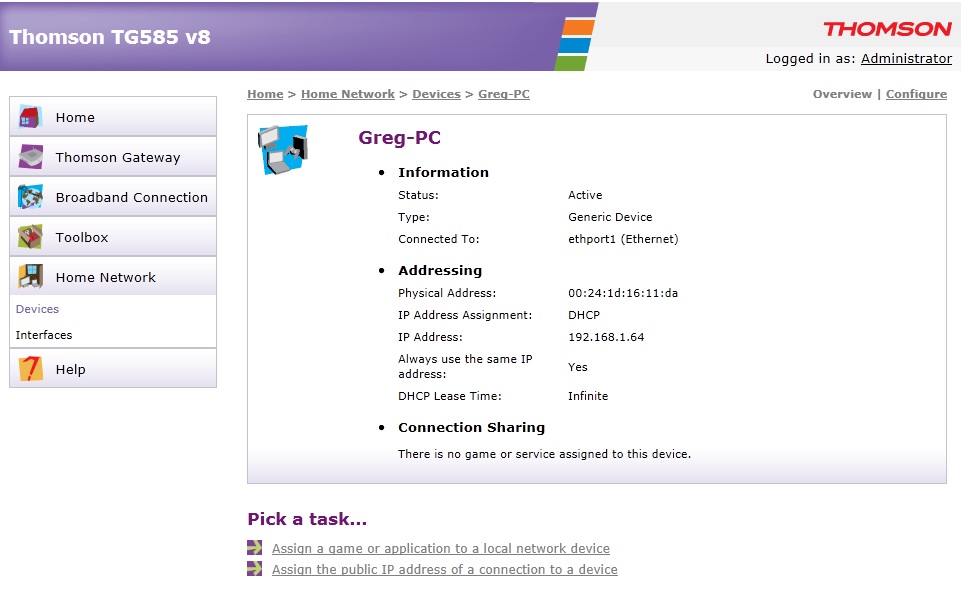Click arrow icon beside Assign public IP task
Screen dimensions: 961x600
pyautogui.click(x=254, y=569)
